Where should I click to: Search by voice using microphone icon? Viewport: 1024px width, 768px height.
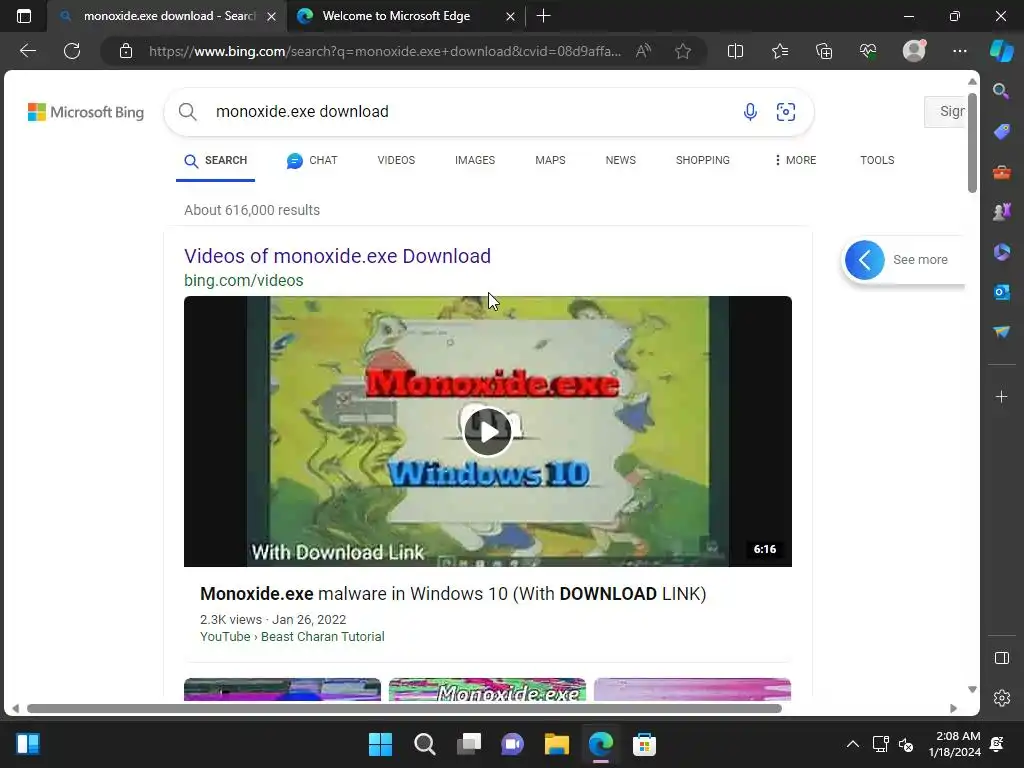[x=750, y=112]
